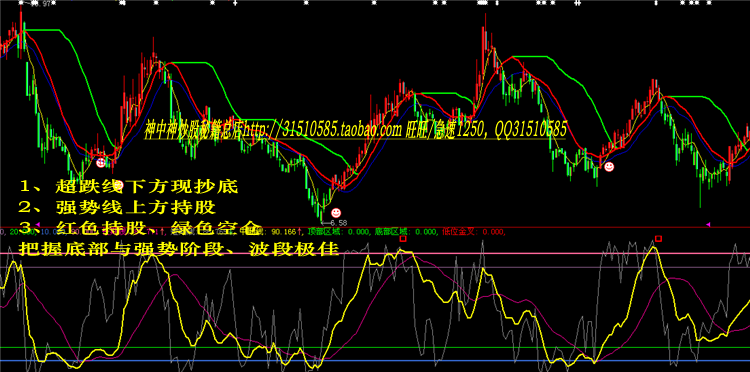Select the rightmost smiley face buy signal
This screenshot has width=750, height=372.
(609, 167)
